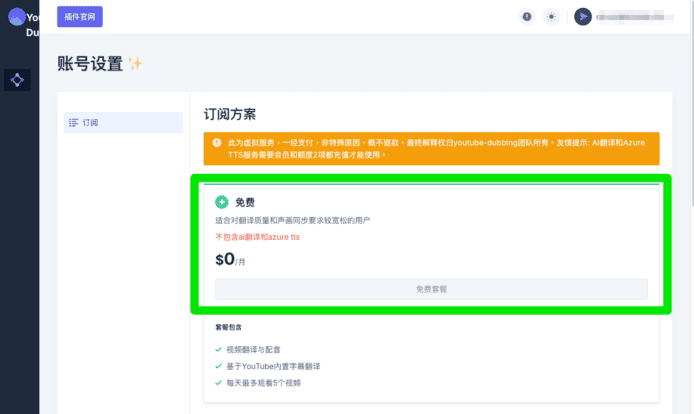Screen dimensions: 694x414
Task: Open the 插件官网 button
Action: 79,17
